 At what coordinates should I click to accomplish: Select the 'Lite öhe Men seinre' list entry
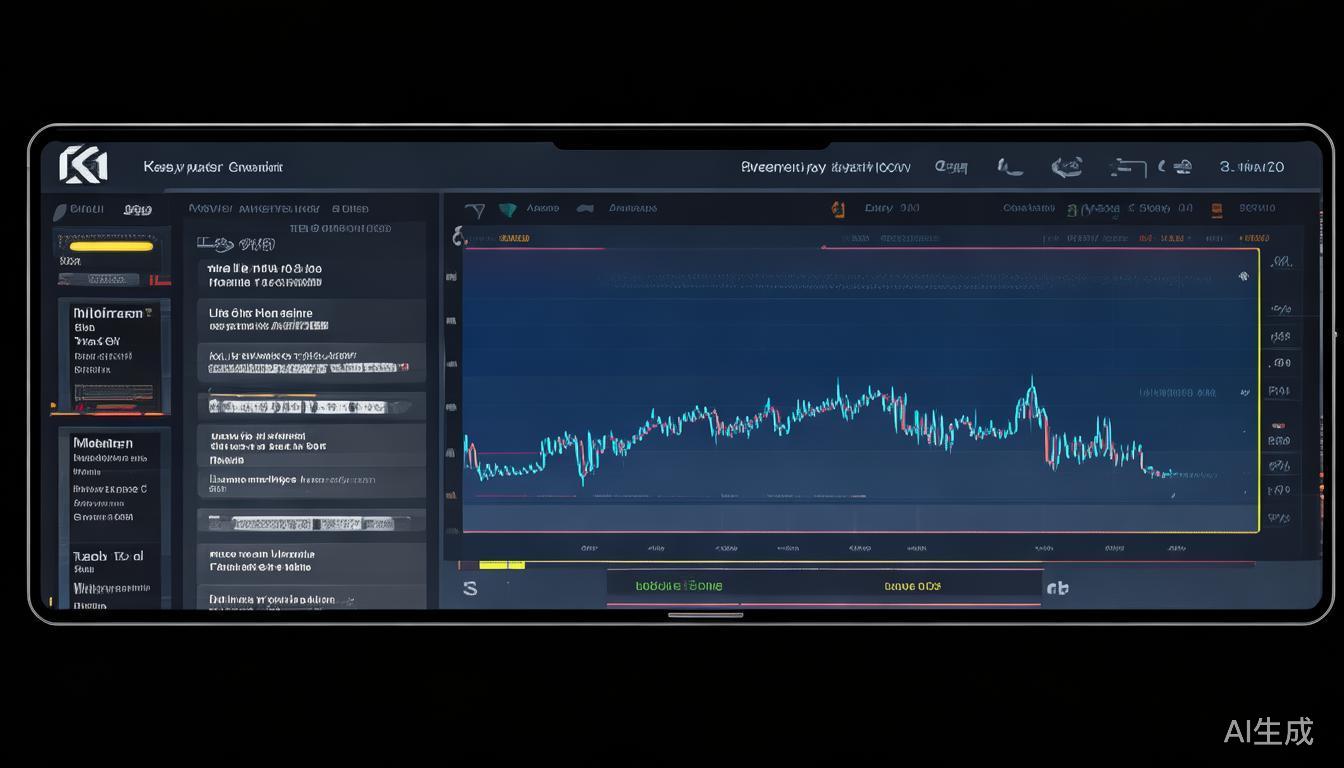(x=261, y=318)
